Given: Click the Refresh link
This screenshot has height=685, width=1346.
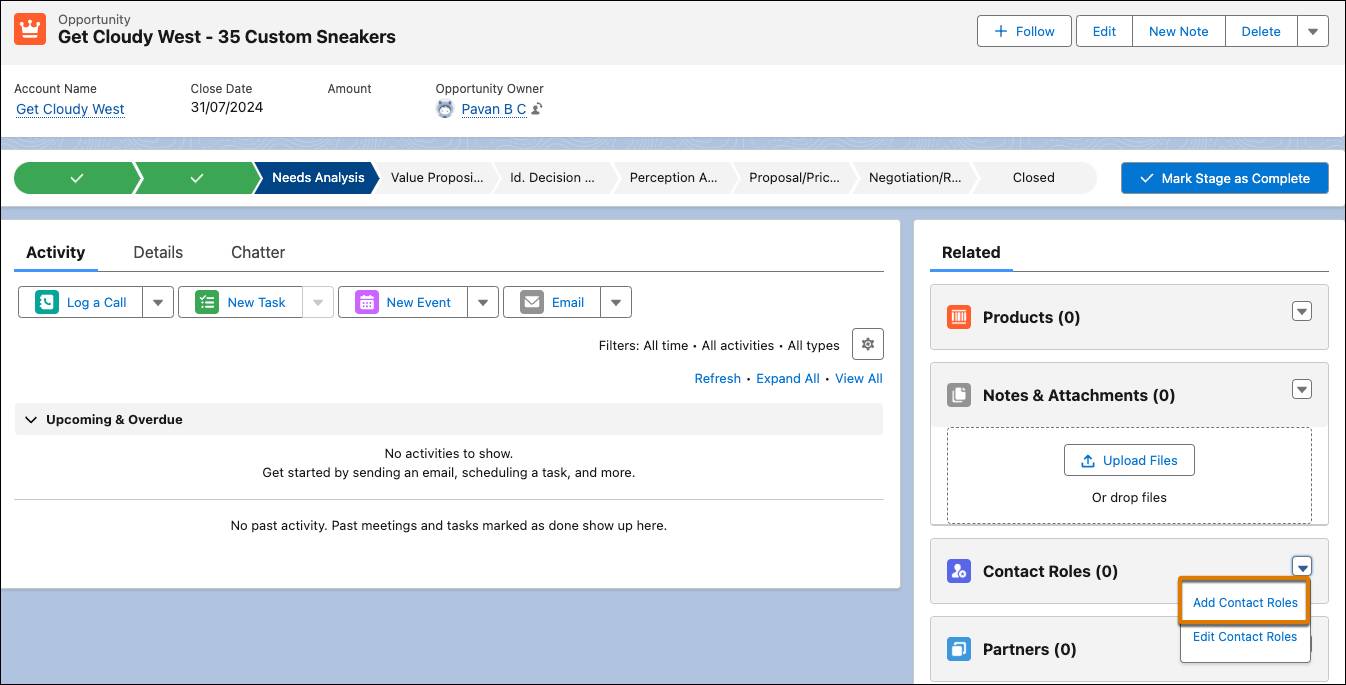Looking at the screenshot, I should (x=718, y=378).
